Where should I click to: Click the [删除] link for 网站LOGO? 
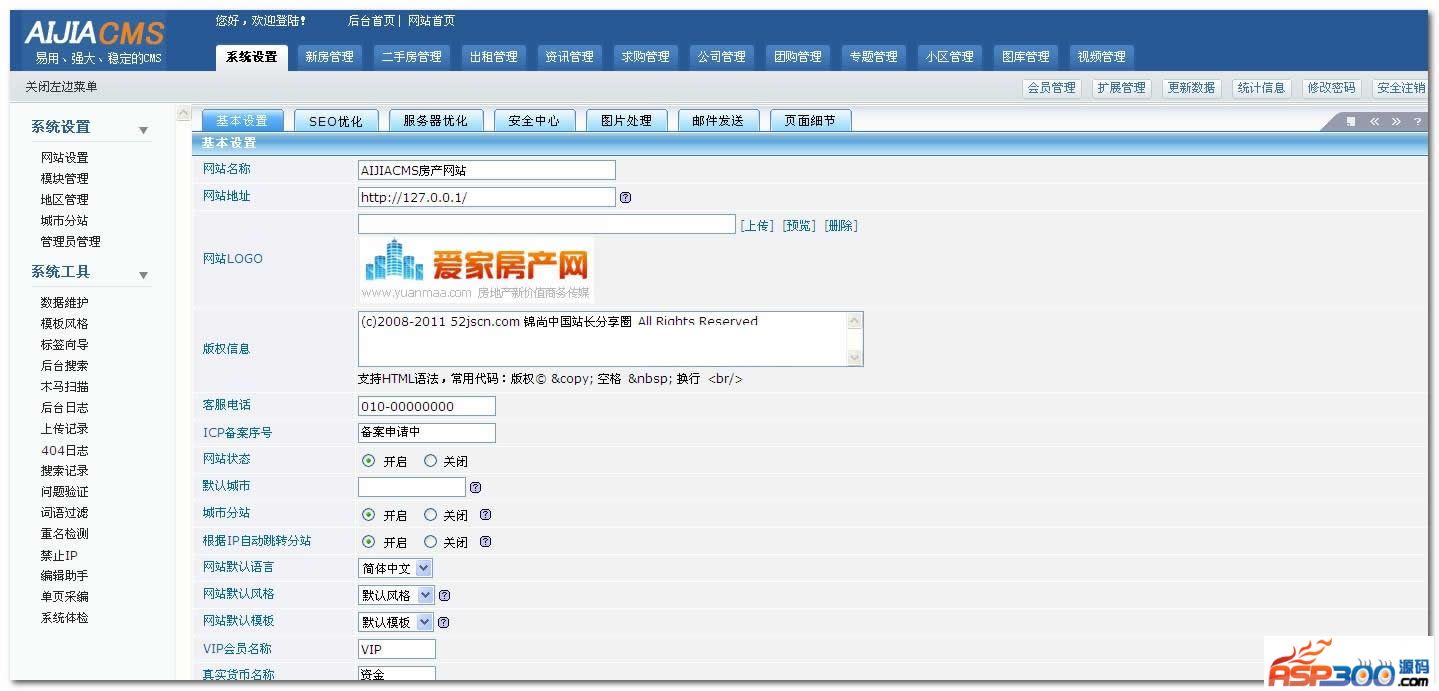(841, 226)
